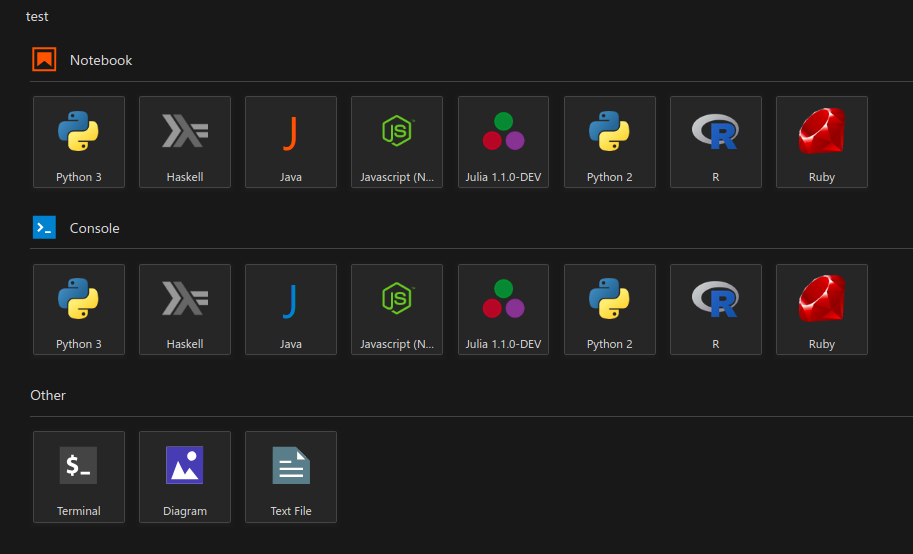The width and height of the screenshot is (913, 554).
Task: Open a Python 3 console
Action: click(79, 309)
